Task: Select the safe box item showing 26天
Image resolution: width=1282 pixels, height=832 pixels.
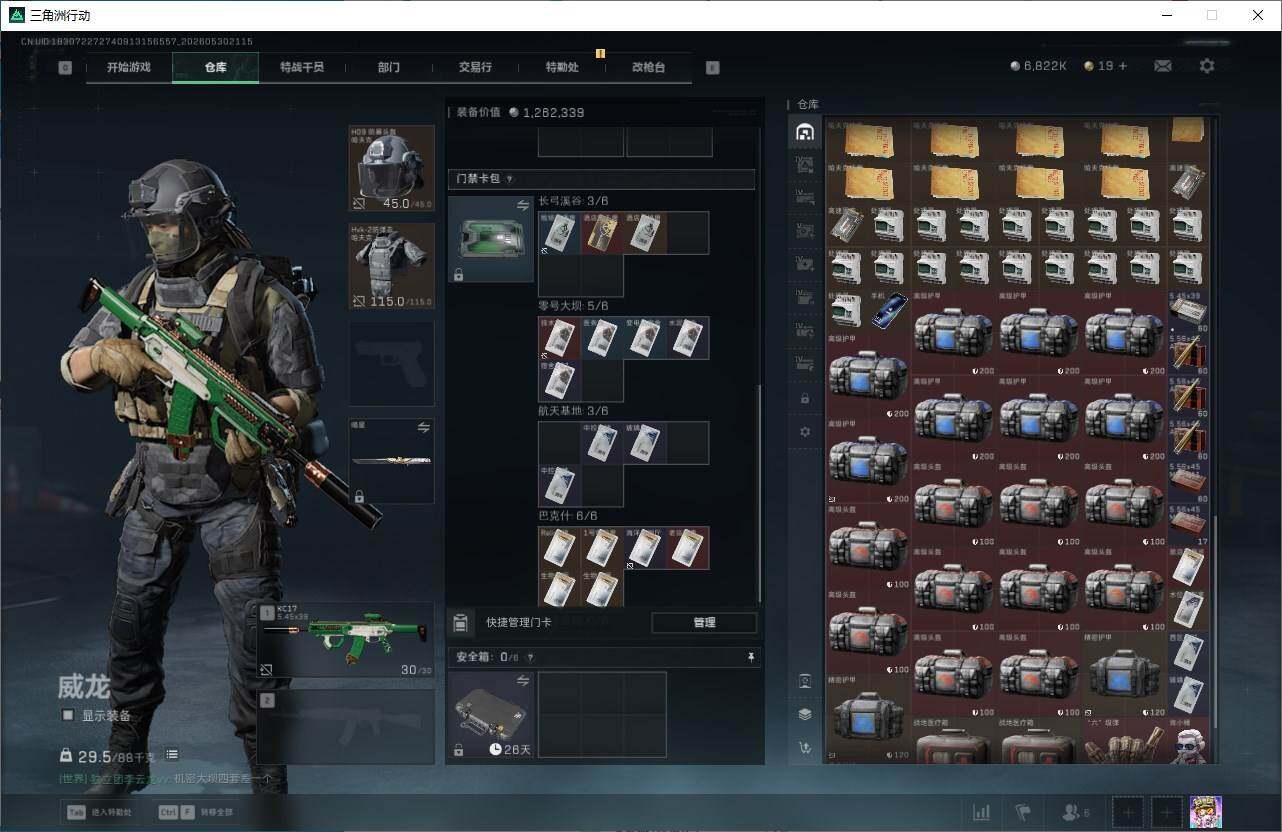Action: click(491, 715)
